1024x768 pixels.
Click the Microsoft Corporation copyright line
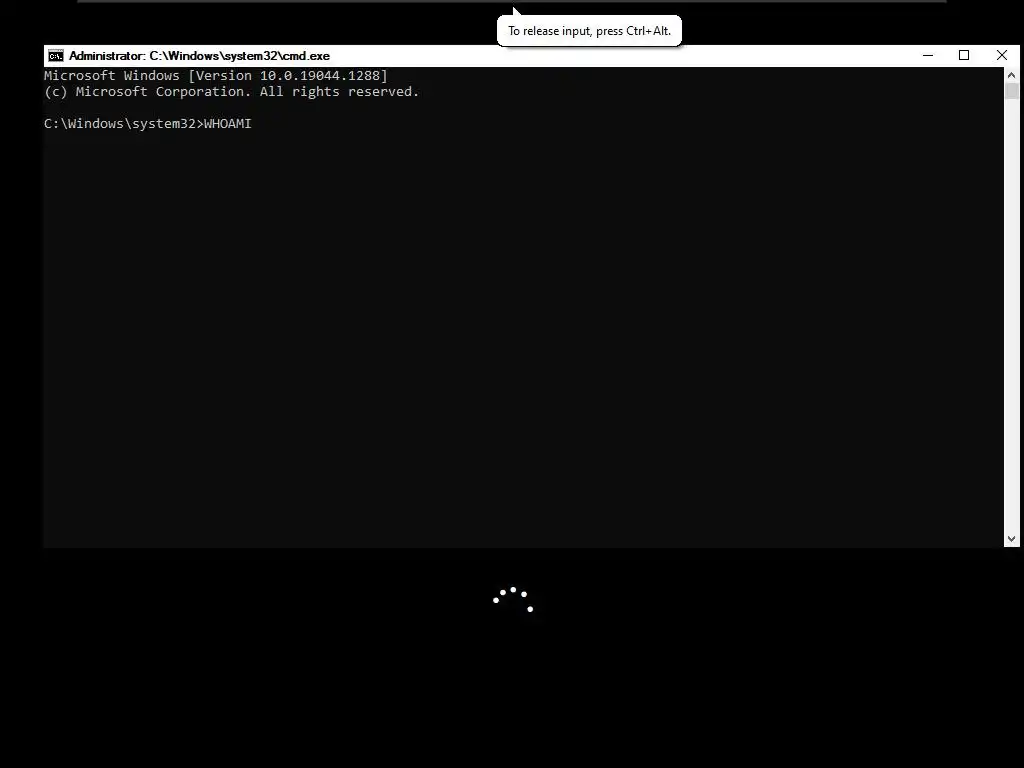point(231,91)
